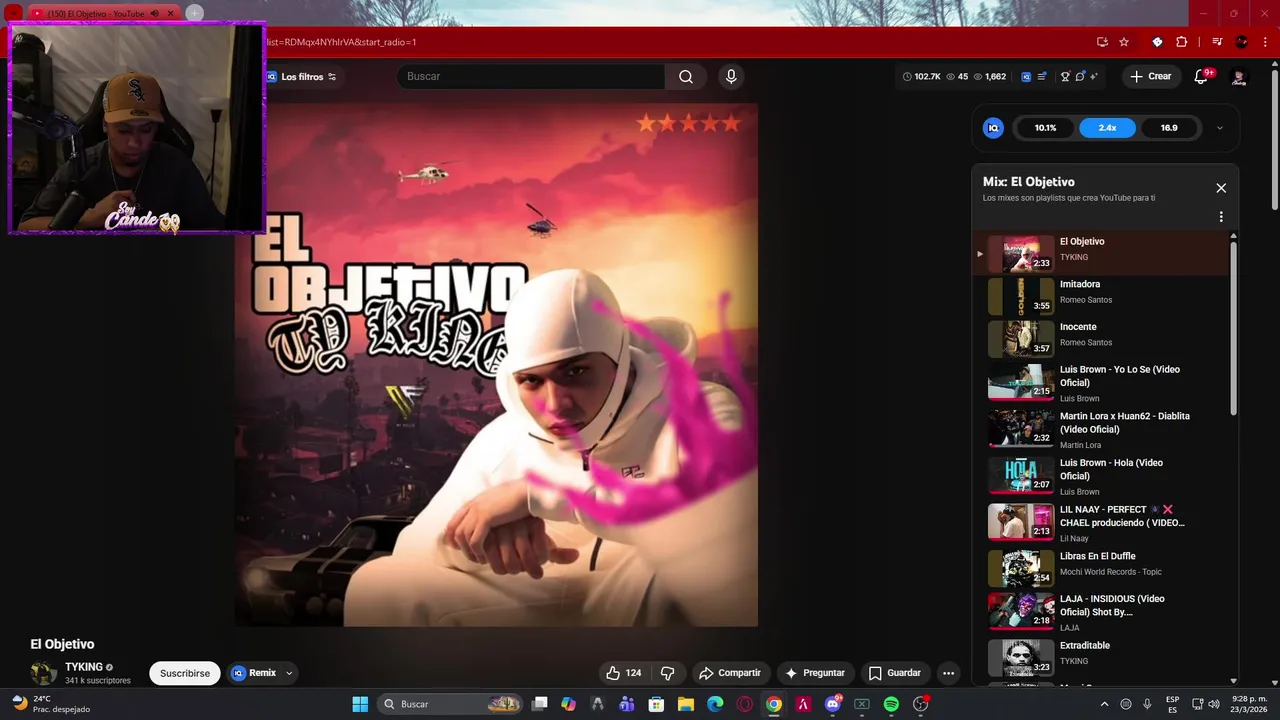This screenshot has height=720, width=1280.
Task: Click the Guardar button
Action: pyautogui.click(x=894, y=673)
